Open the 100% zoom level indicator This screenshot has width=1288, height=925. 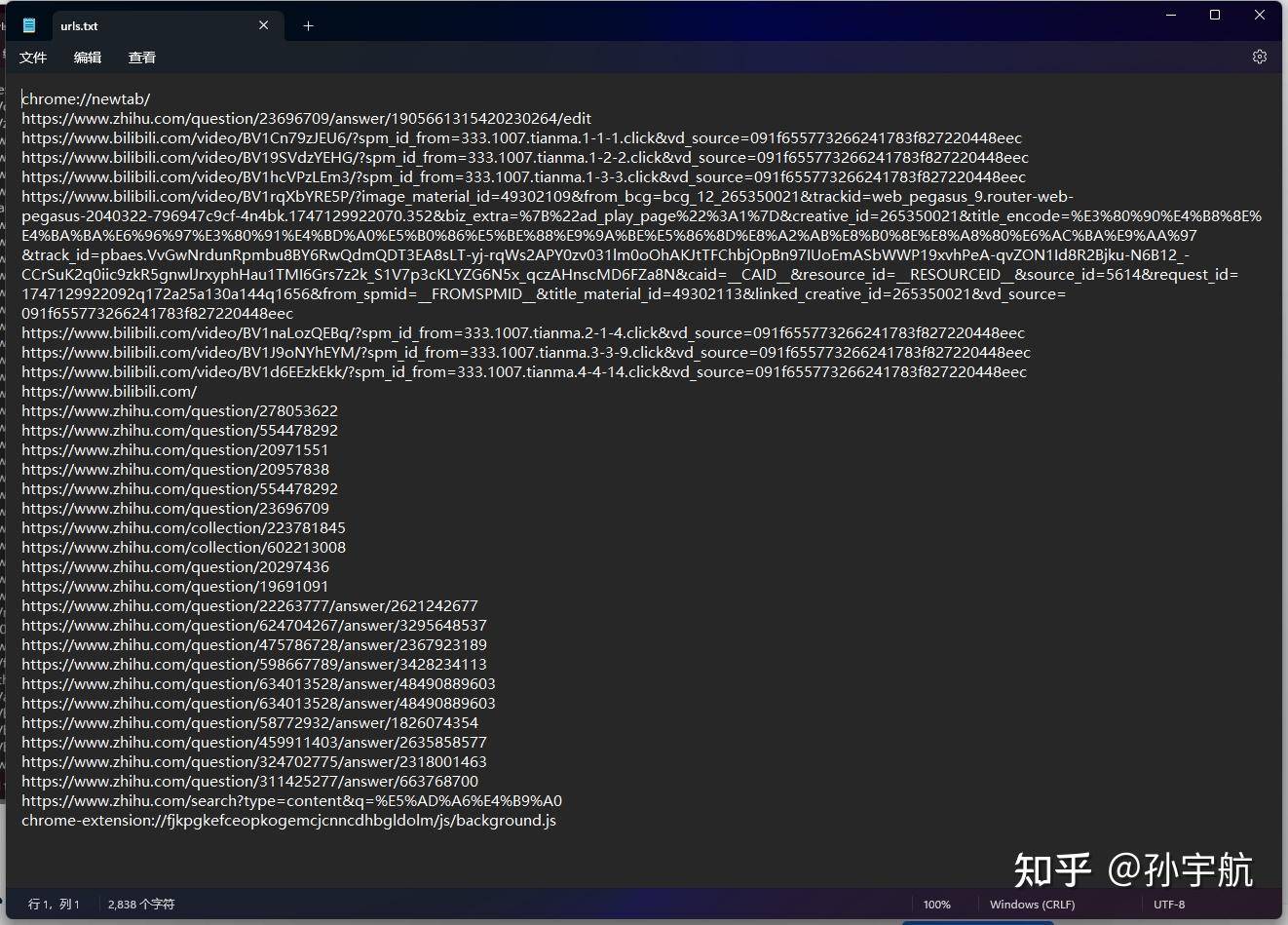(936, 905)
